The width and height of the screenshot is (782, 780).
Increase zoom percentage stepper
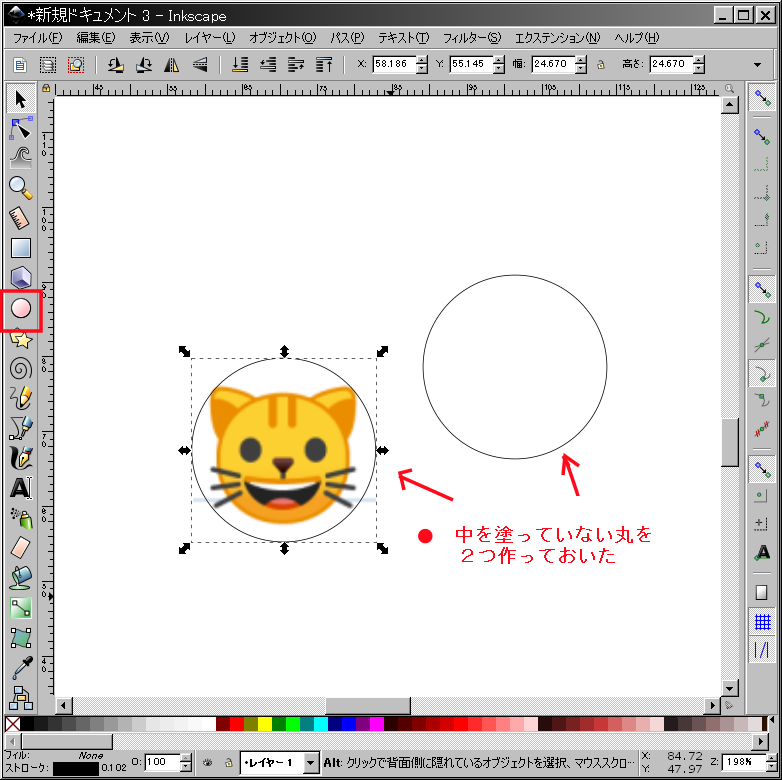(x=772, y=758)
